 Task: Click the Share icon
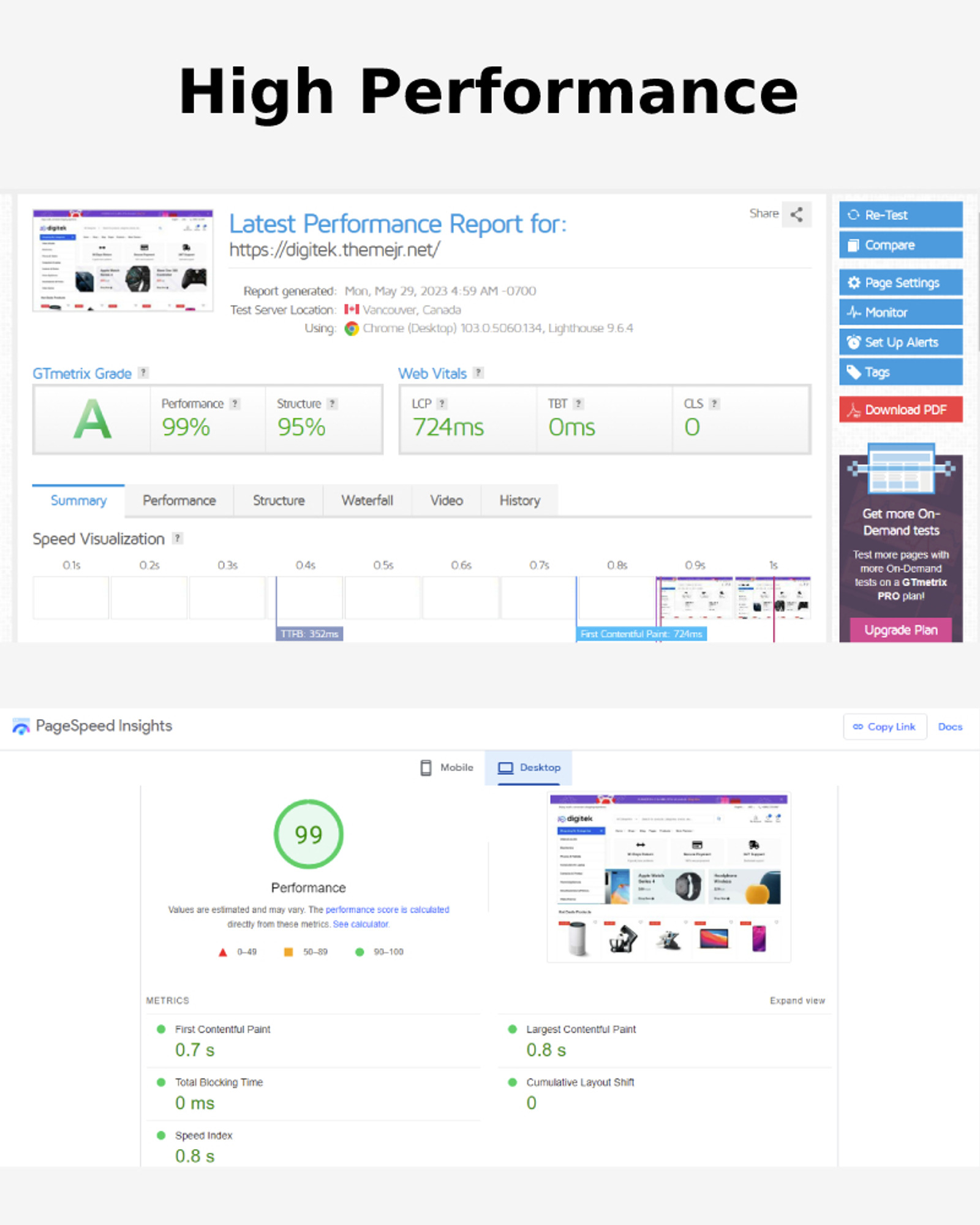pos(797,214)
